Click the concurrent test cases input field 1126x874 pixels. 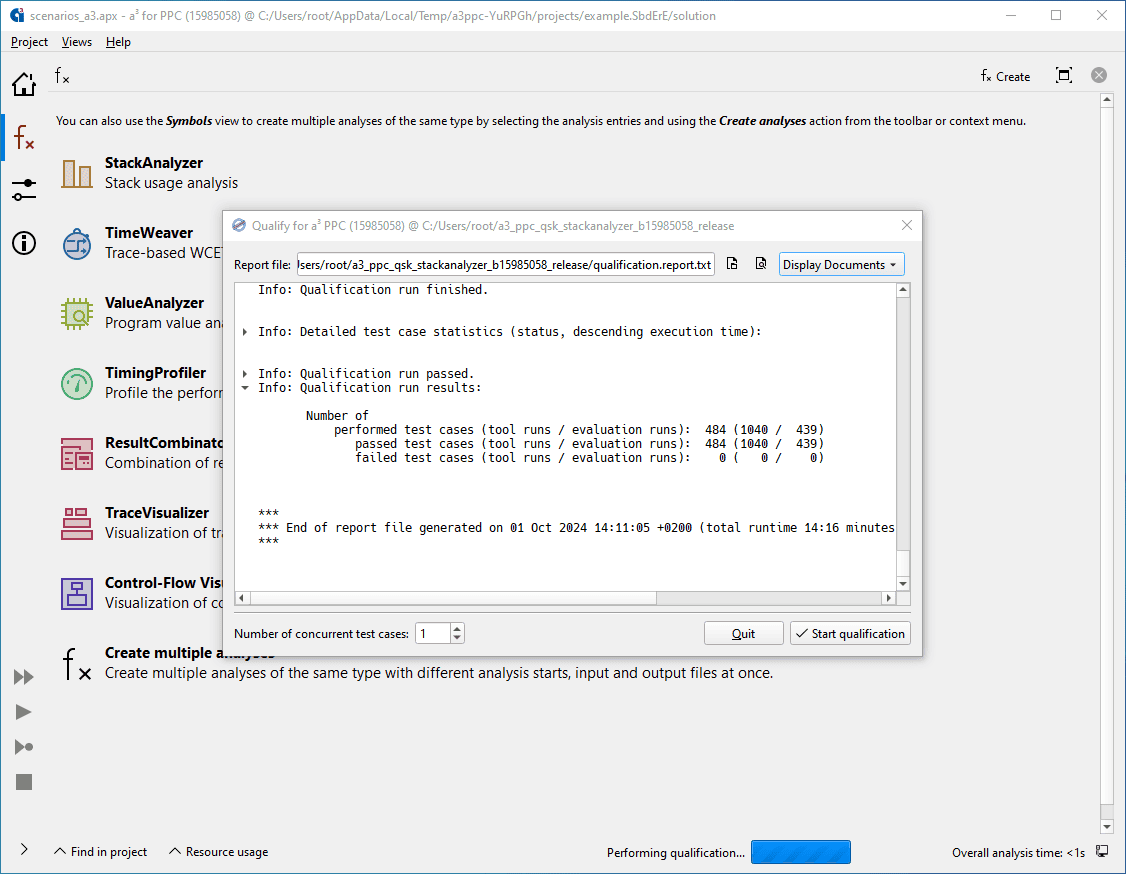(x=433, y=633)
